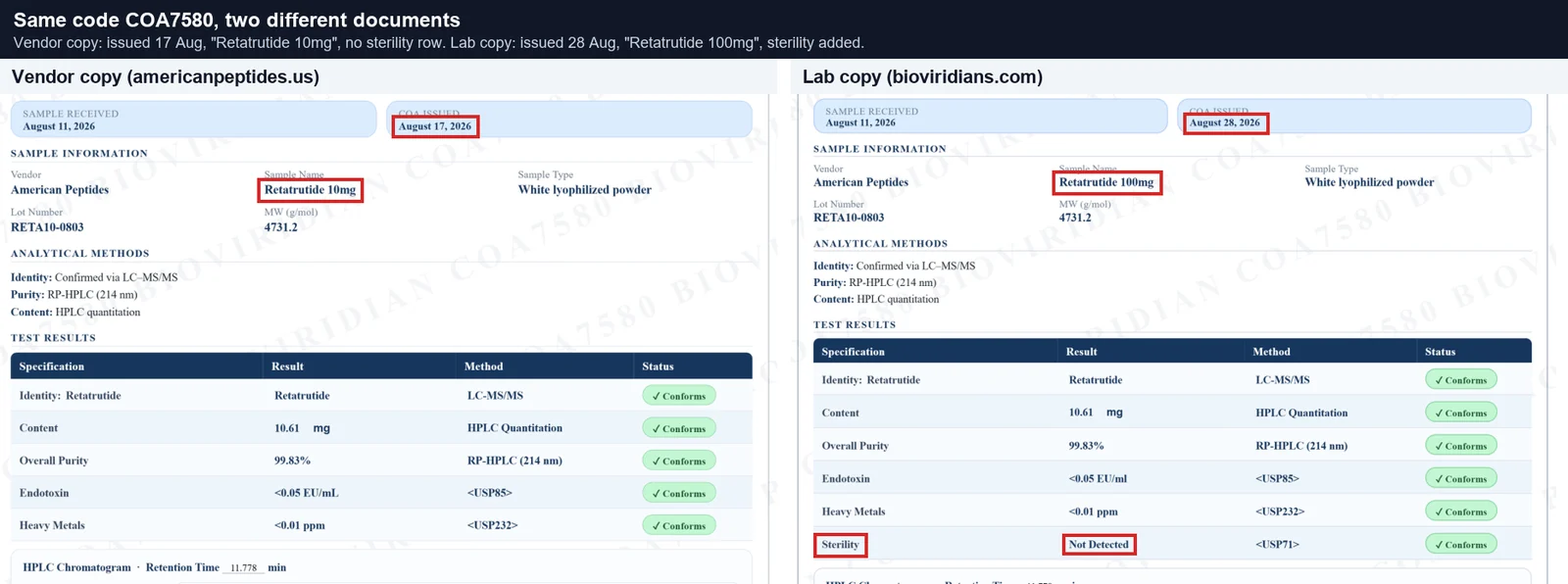Click 'American Peptides' vendor value in Vendor copy
Screen dimensions: 1568x584
click(x=60, y=190)
